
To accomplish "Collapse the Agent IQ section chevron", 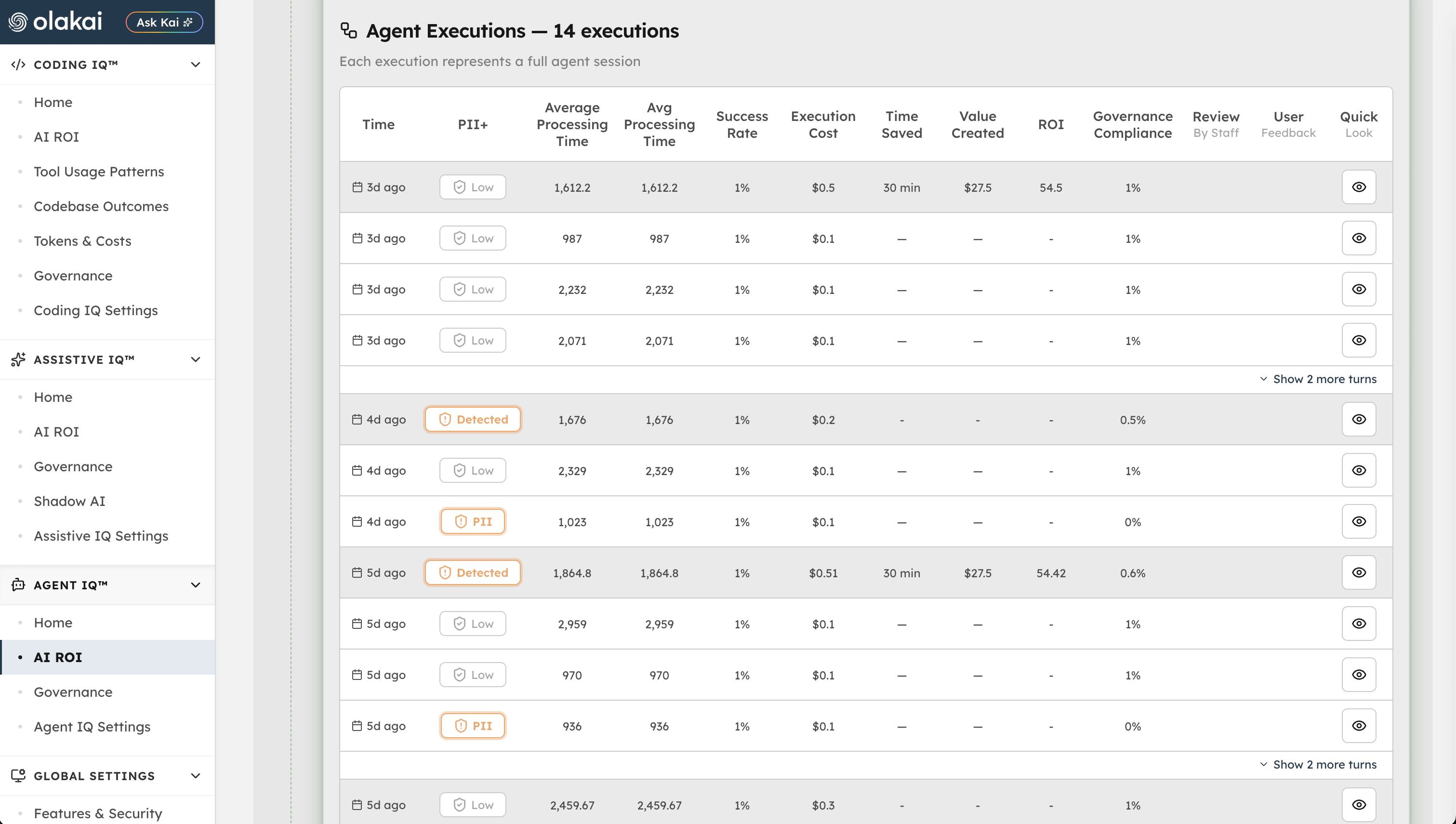I will (196, 585).
